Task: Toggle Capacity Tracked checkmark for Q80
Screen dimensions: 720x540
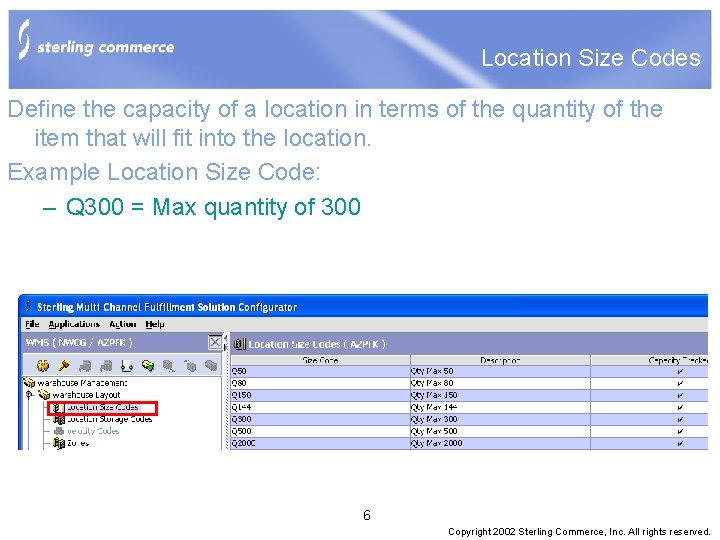Action: 680,383
